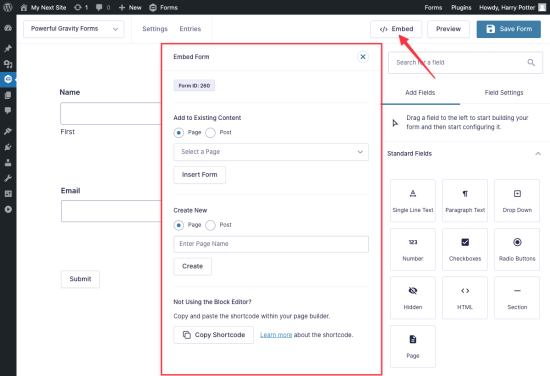550x376 pixels.
Task: Click the WordPress logo in the admin bar
Action: click(8, 7)
